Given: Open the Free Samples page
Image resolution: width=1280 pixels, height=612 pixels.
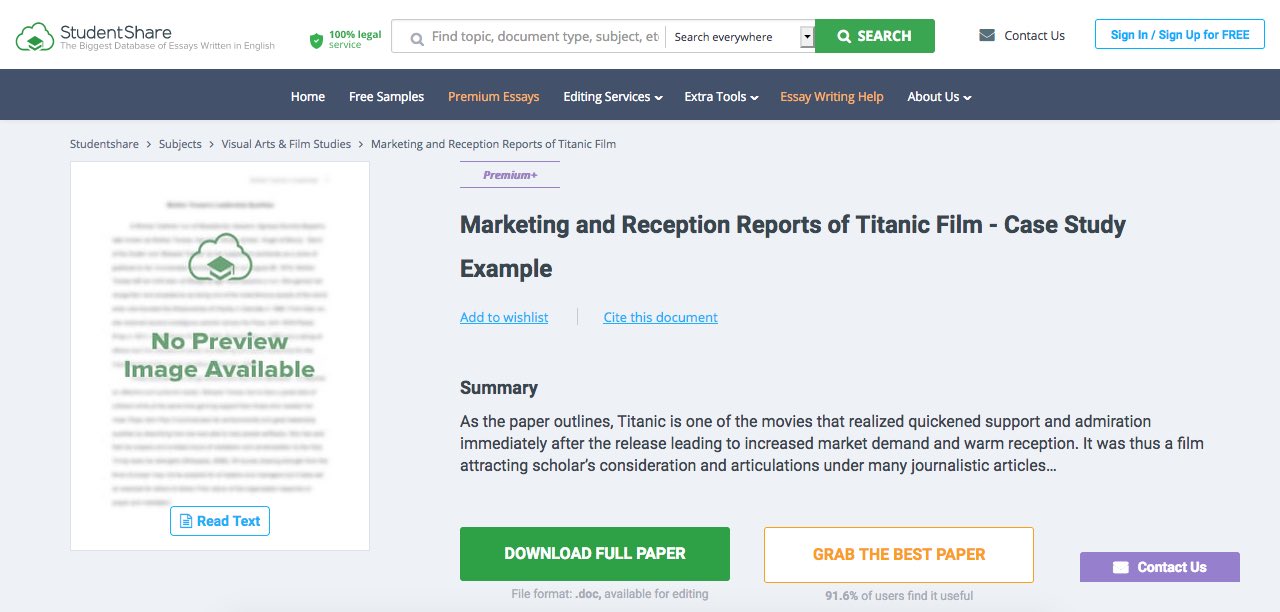Looking at the screenshot, I should click(x=386, y=97).
